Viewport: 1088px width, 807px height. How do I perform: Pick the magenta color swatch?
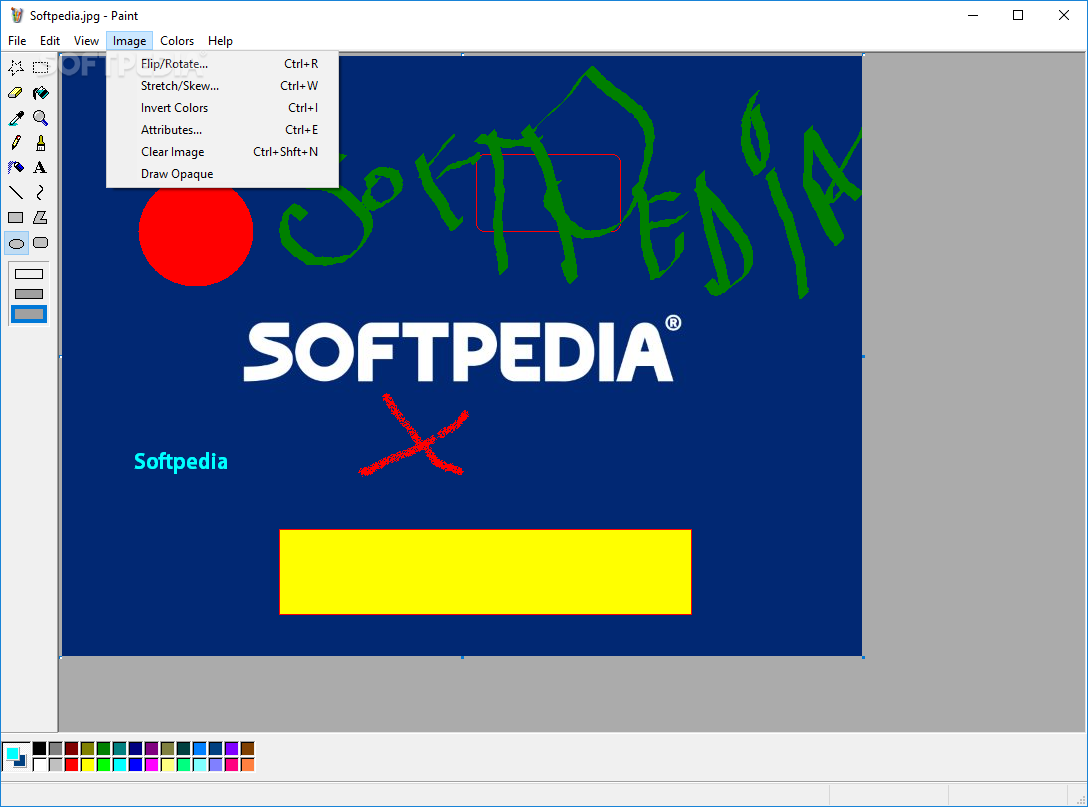(x=151, y=765)
